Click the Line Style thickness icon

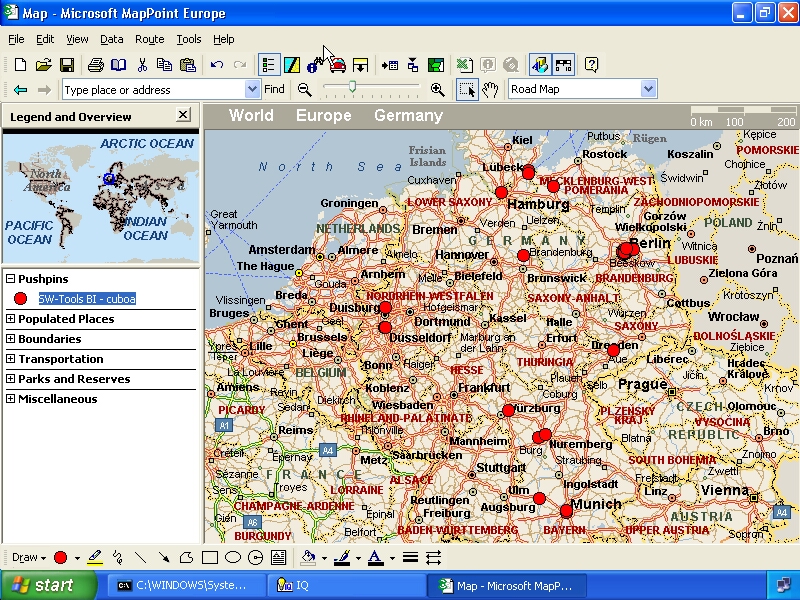410,558
